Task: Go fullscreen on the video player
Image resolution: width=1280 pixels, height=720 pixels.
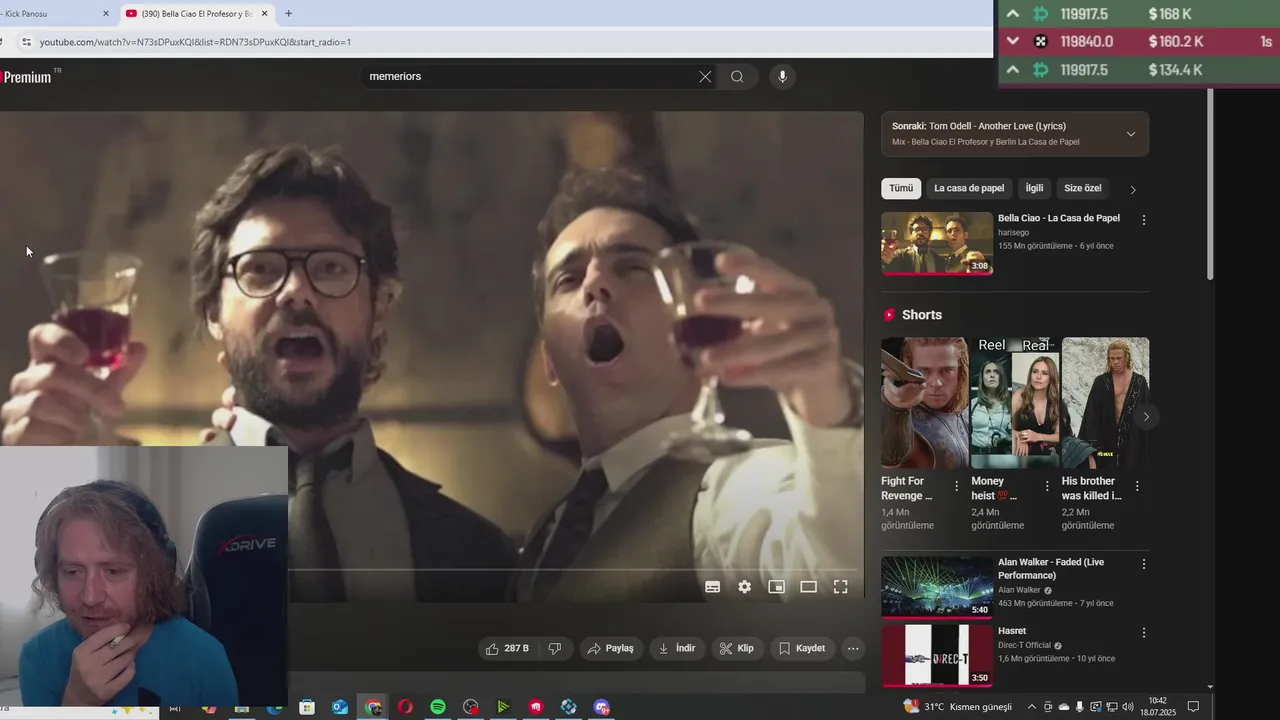Action: click(x=840, y=587)
